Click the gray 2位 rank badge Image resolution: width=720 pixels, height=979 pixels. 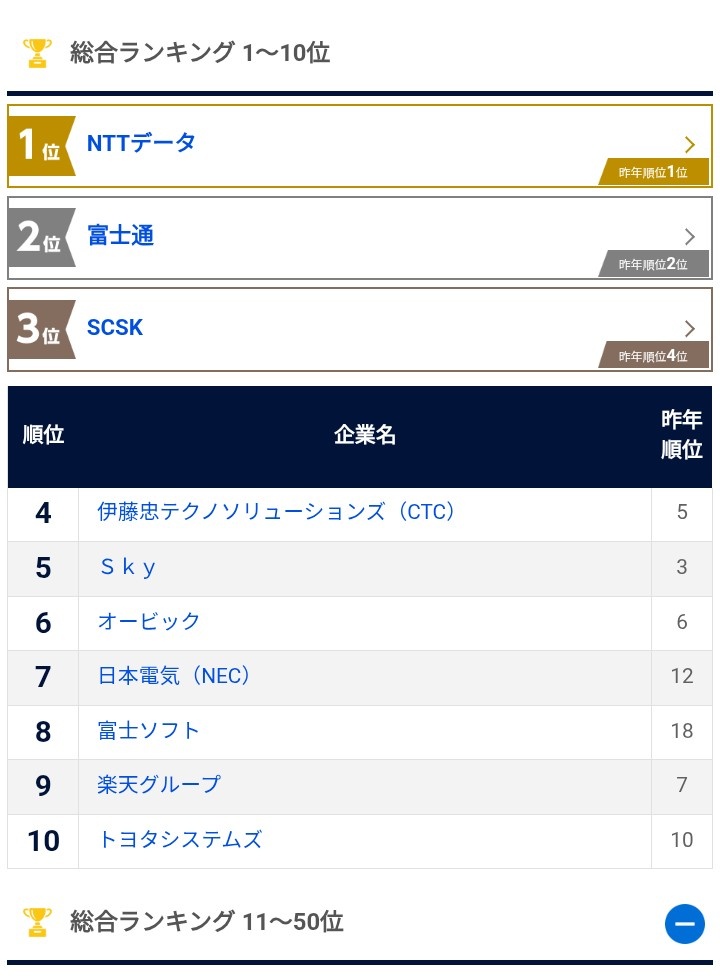pos(40,238)
